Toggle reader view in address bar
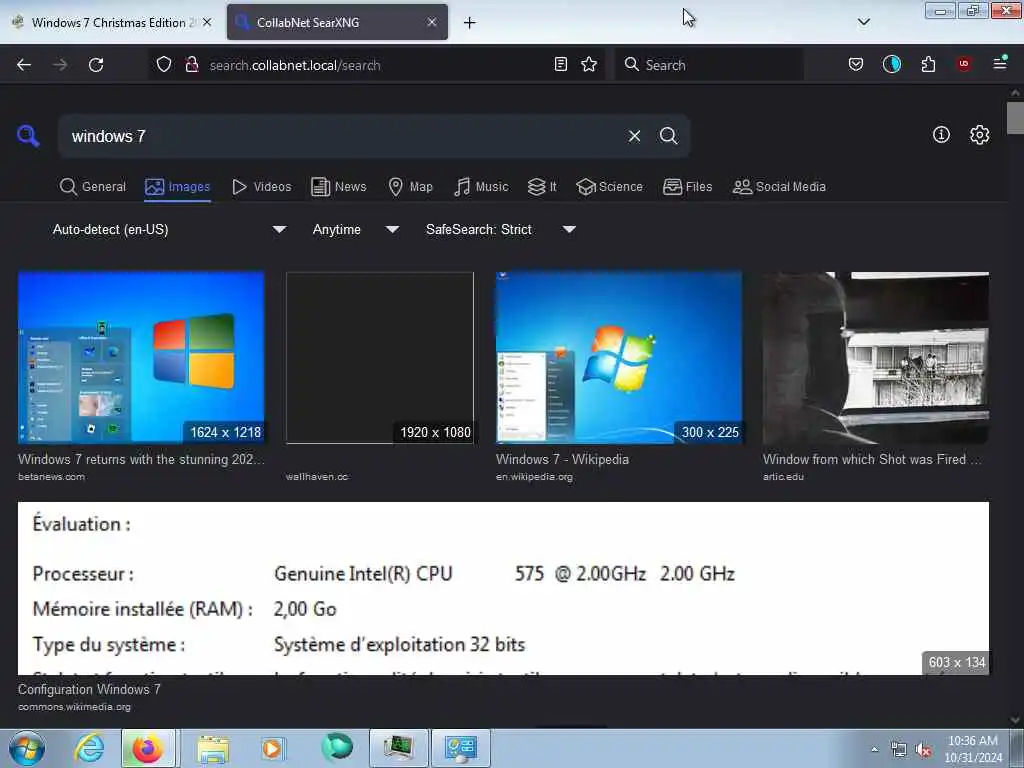The image size is (1024, 768). click(x=560, y=65)
